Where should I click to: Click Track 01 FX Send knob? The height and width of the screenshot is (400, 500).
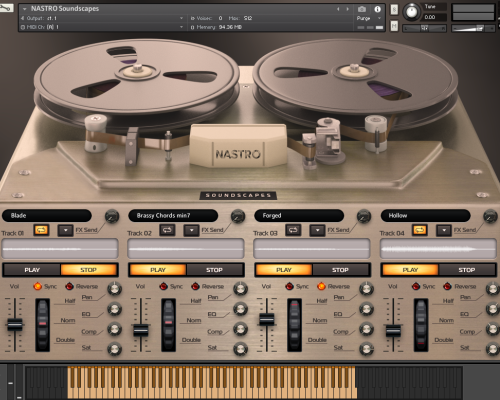tap(112, 217)
